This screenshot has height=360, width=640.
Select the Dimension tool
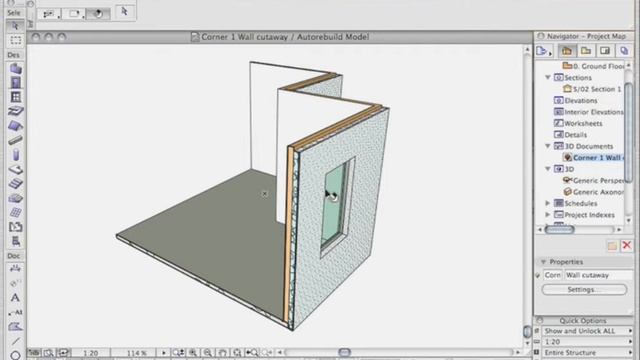click(x=16, y=269)
